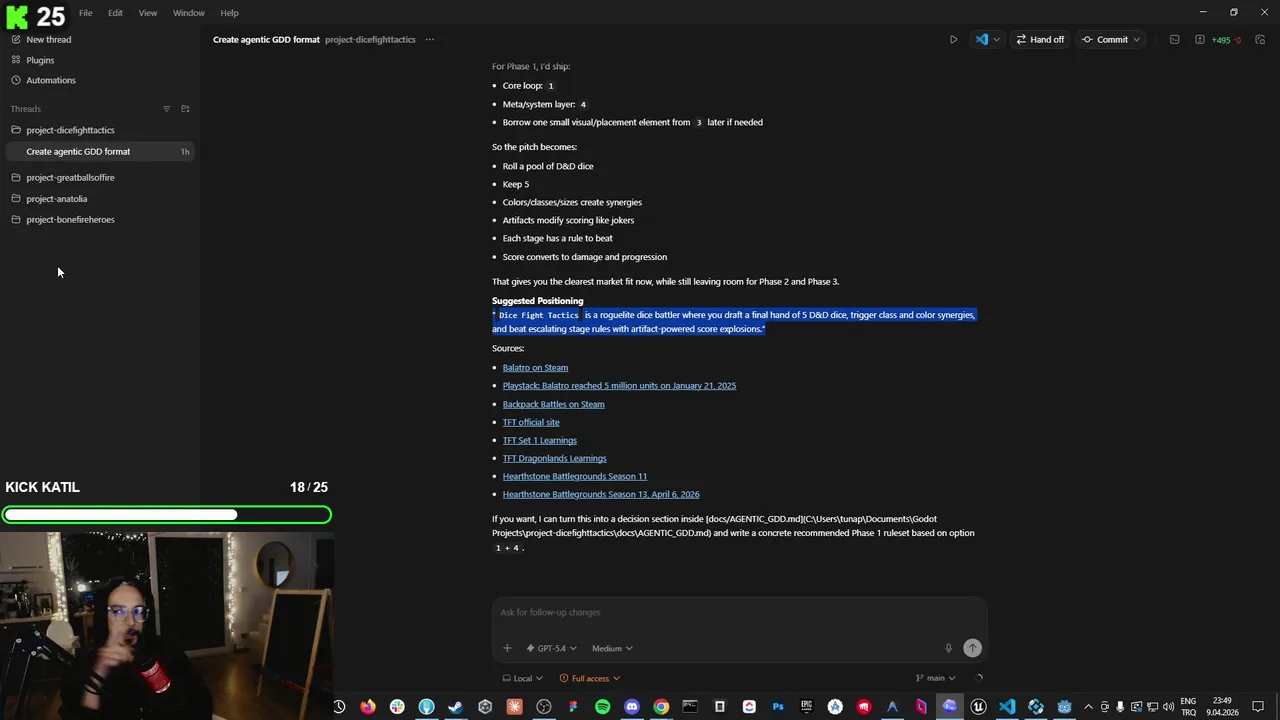Open the main branch dropdown
Viewport: 1280px width, 720px height.
pos(935,678)
